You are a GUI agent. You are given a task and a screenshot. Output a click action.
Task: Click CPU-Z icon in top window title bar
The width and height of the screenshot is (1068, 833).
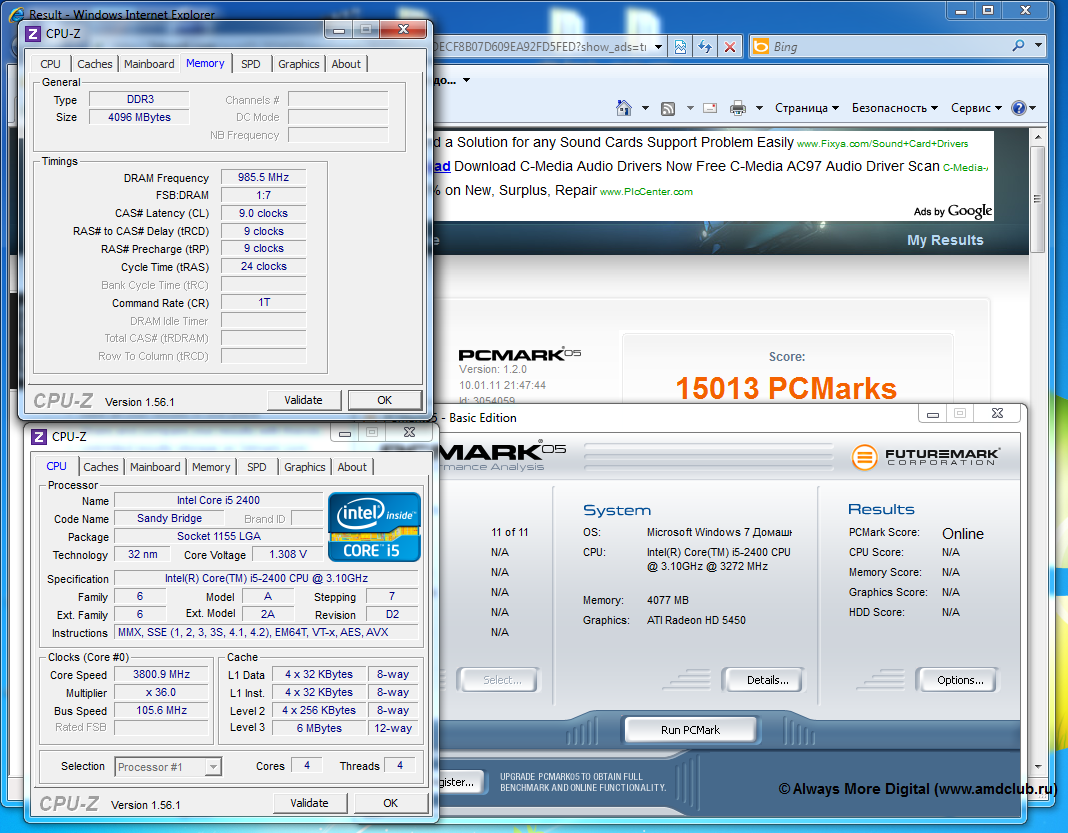33,33
